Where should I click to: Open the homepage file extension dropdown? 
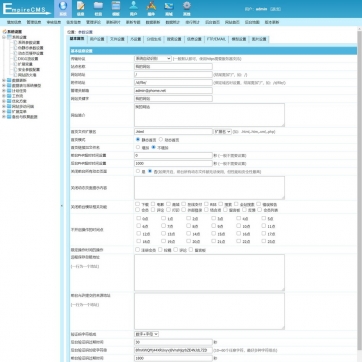click(222, 132)
